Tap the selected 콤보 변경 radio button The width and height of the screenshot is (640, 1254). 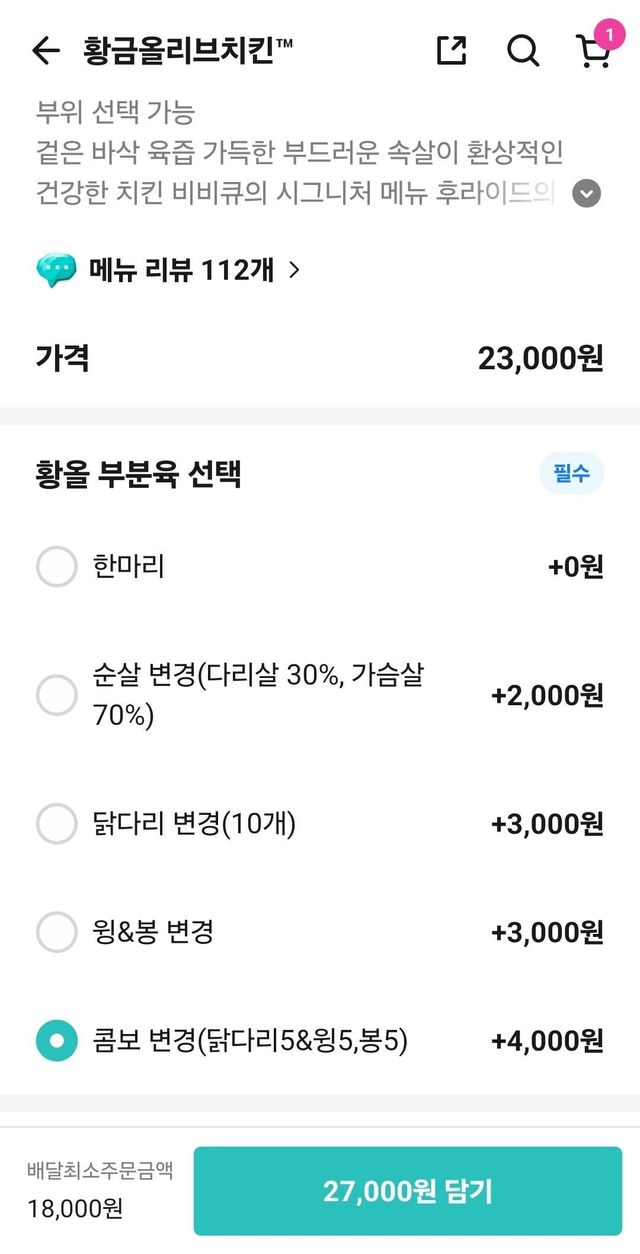click(x=56, y=1041)
